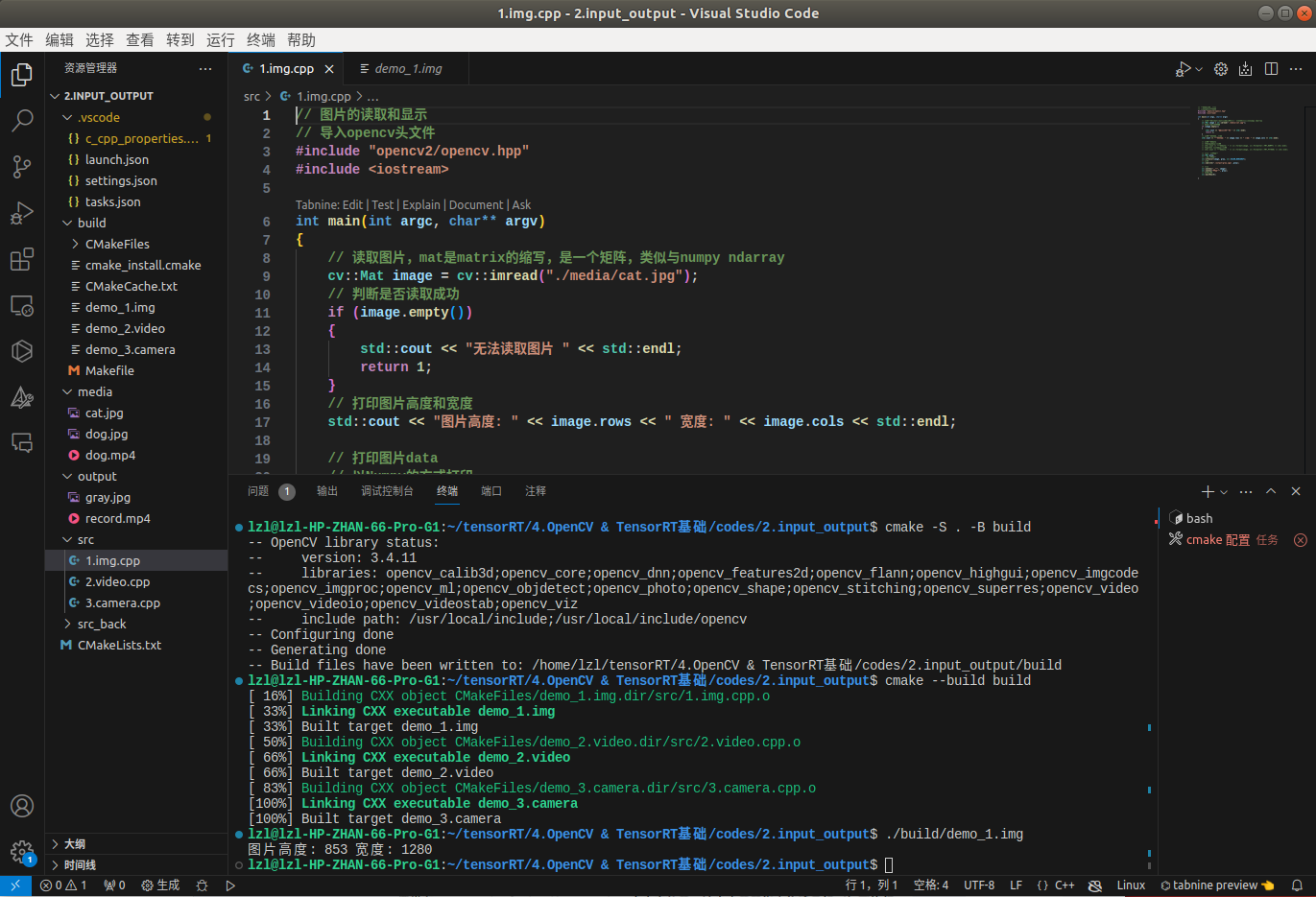The image size is (1316, 897).
Task: Click the UTF-8 encoding status button
Action: click(979, 885)
